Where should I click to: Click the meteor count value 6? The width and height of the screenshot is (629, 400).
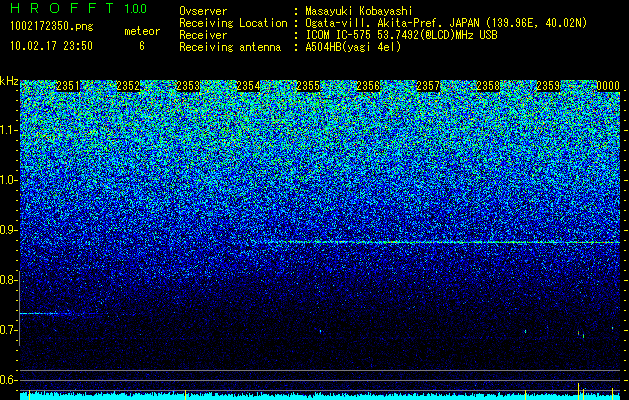(x=142, y=46)
